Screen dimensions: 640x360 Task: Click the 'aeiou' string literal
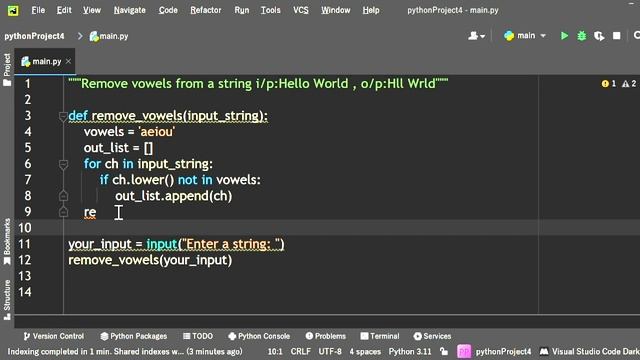pyautogui.click(x=157, y=132)
